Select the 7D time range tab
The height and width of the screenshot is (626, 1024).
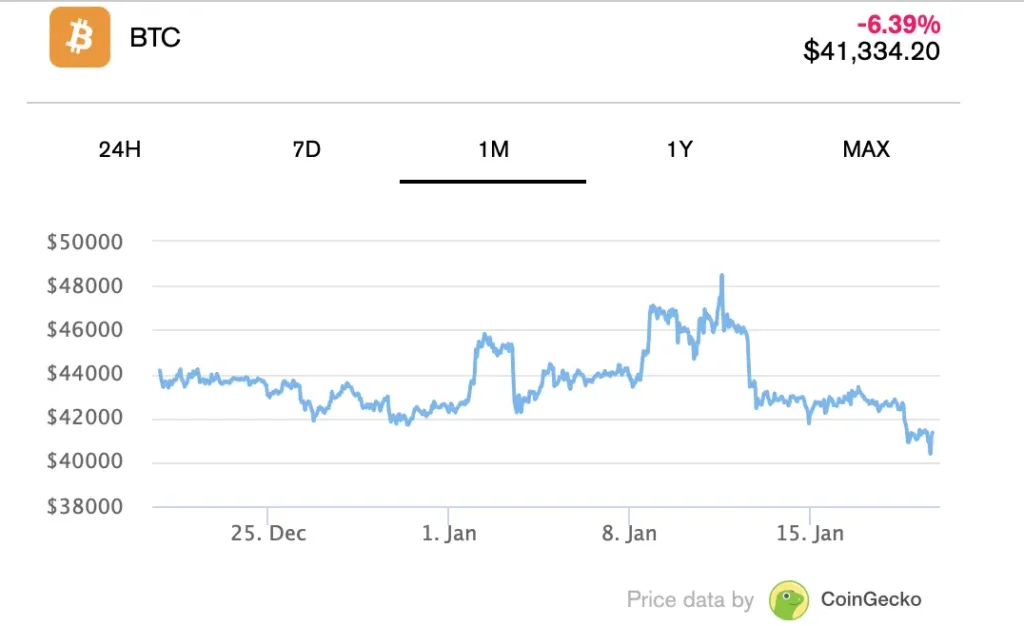[307, 150]
